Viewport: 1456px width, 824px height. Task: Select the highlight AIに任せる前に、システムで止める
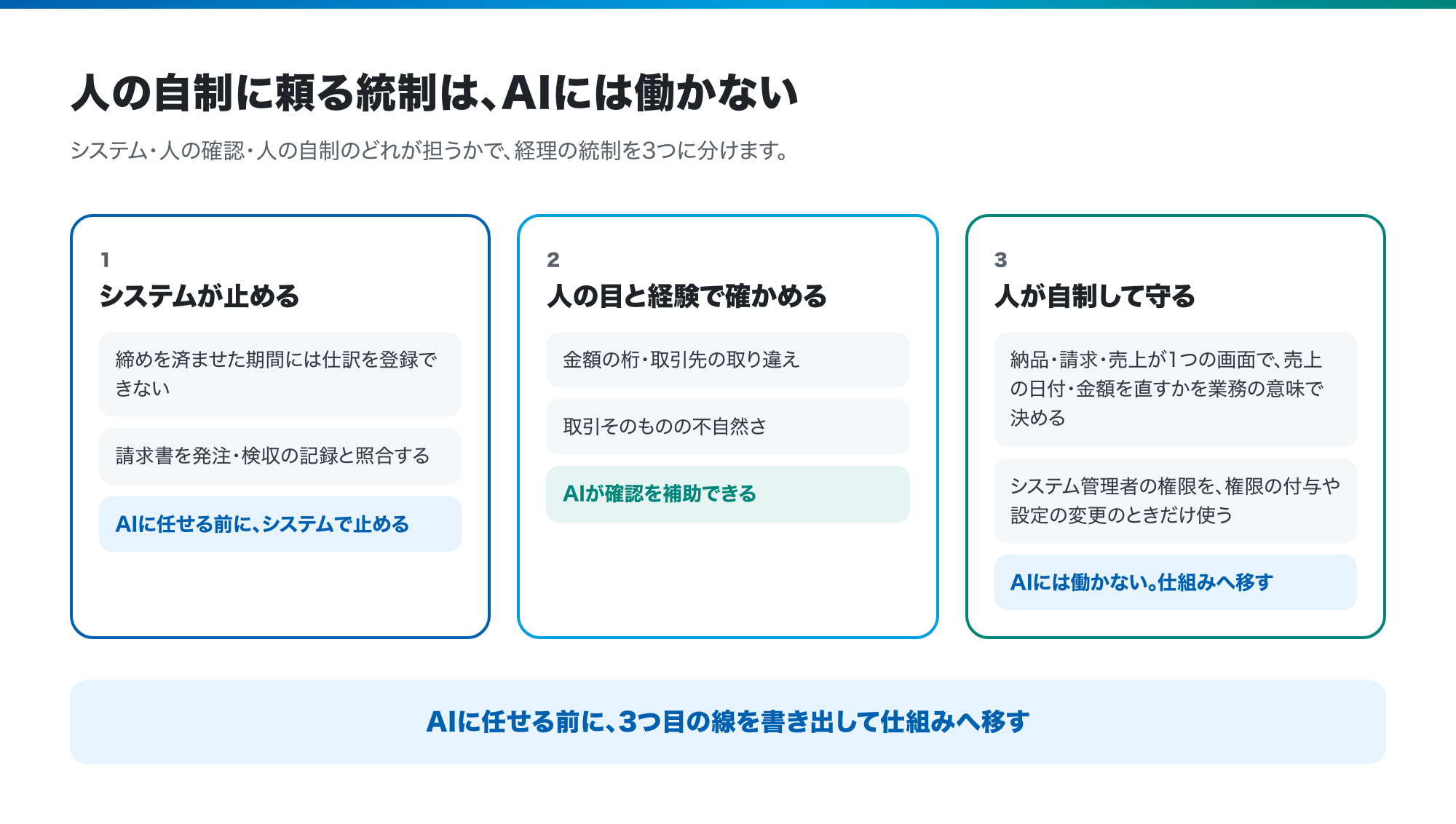(280, 524)
